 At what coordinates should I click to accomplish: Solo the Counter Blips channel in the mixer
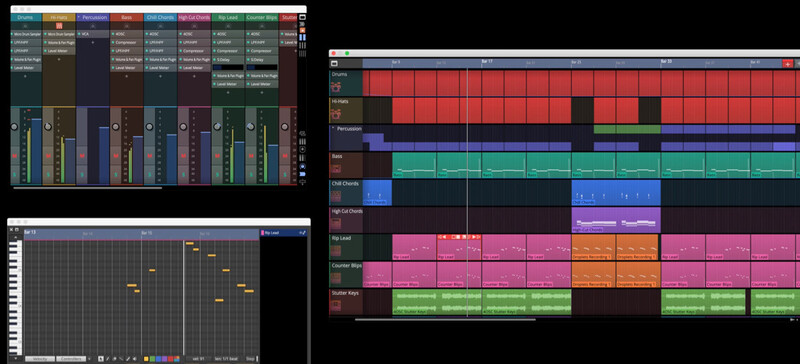[x=251, y=175]
